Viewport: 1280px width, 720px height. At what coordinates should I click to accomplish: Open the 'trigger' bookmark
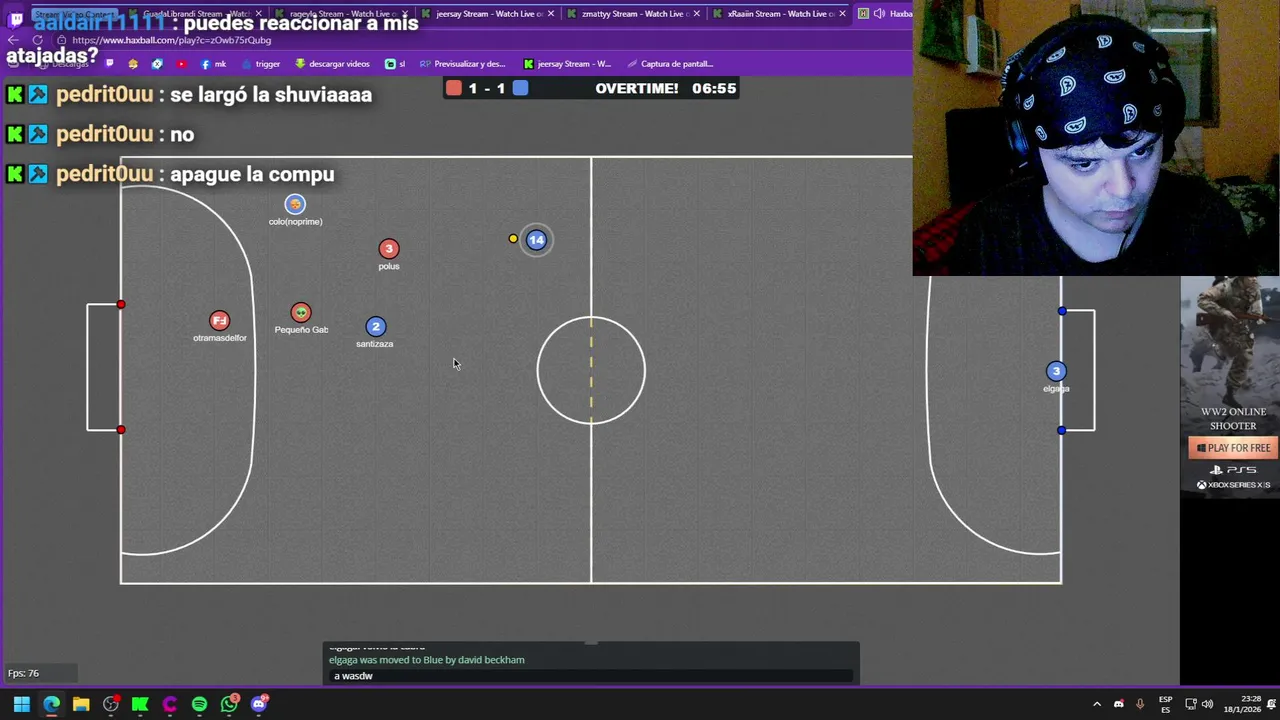[260, 64]
